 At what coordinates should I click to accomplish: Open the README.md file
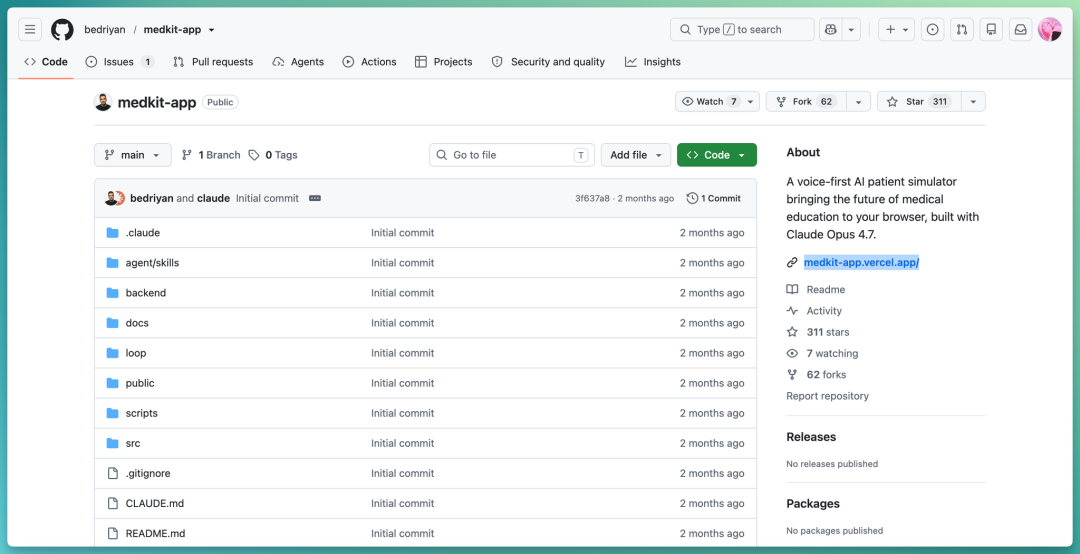click(x=155, y=533)
